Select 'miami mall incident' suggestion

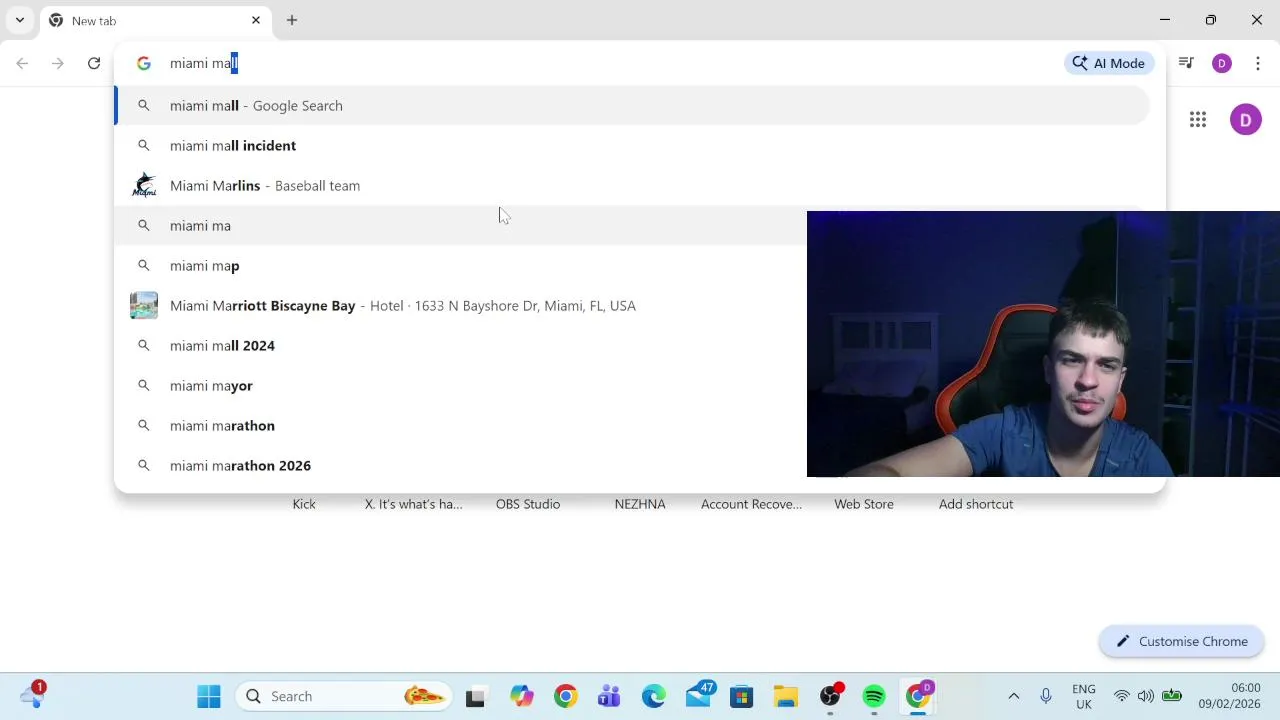click(632, 145)
